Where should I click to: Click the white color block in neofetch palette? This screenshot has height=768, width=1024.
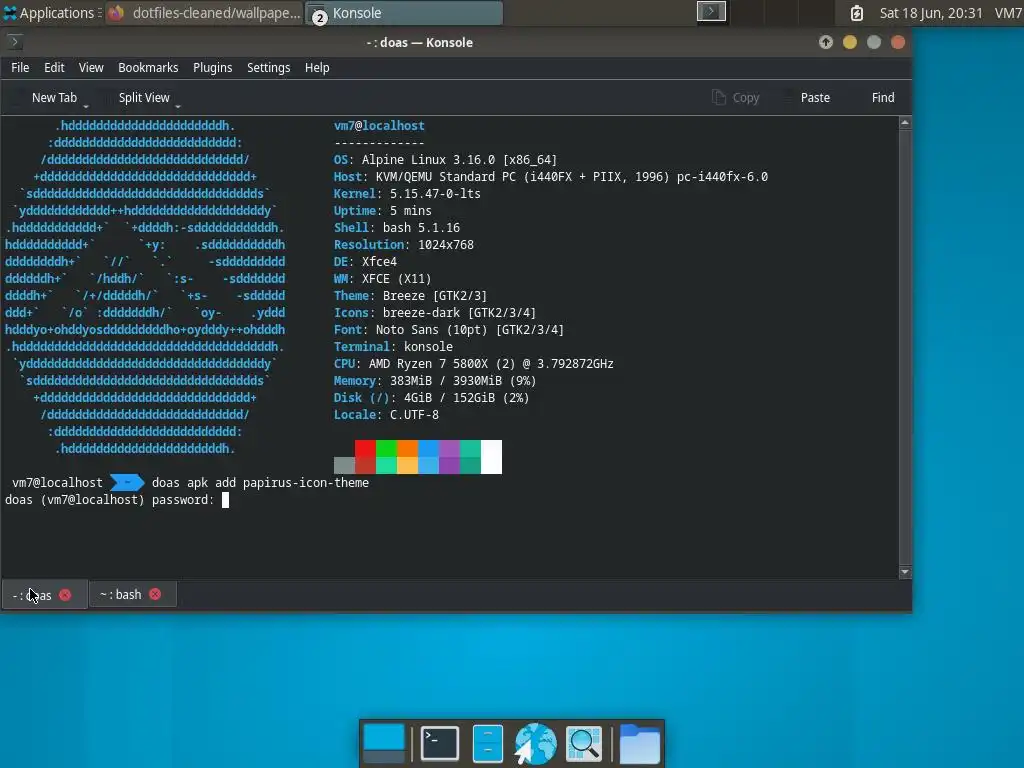tap(491, 456)
